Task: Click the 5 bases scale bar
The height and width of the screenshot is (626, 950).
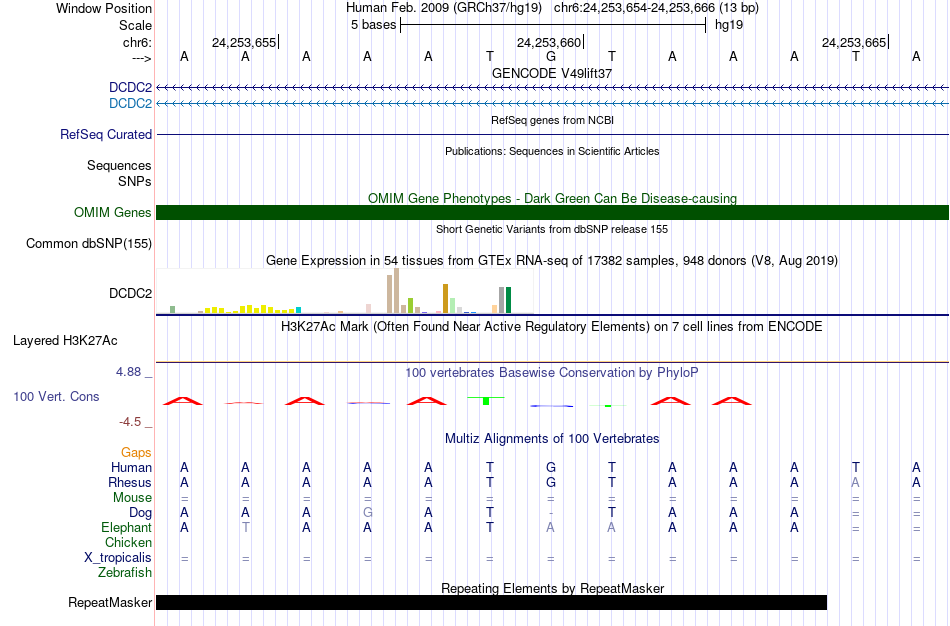Action: pyautogui.click(x=553, y=25)
